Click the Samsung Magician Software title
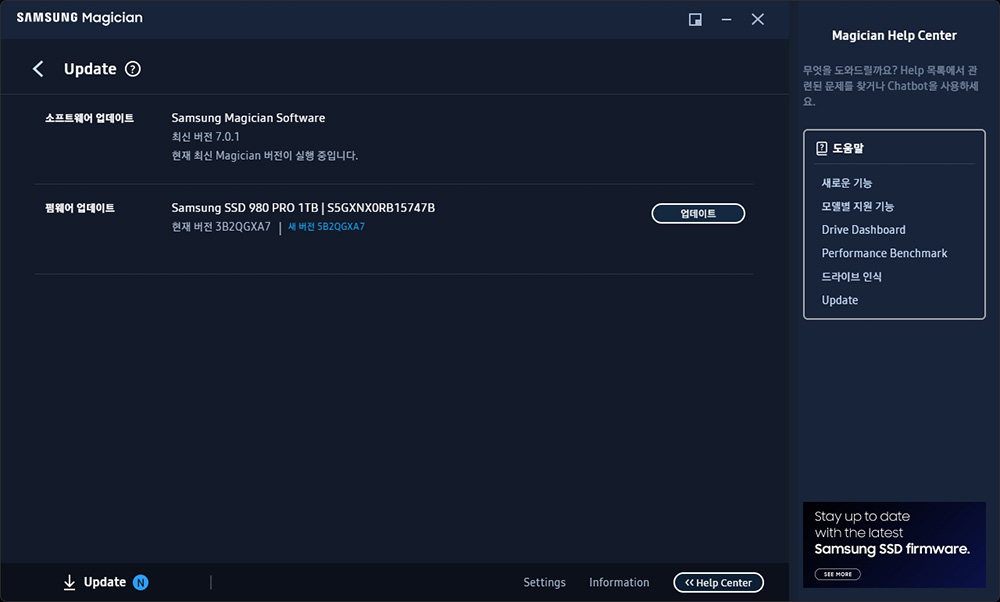This screenshot has width=1000, height=602. [248, 118]
